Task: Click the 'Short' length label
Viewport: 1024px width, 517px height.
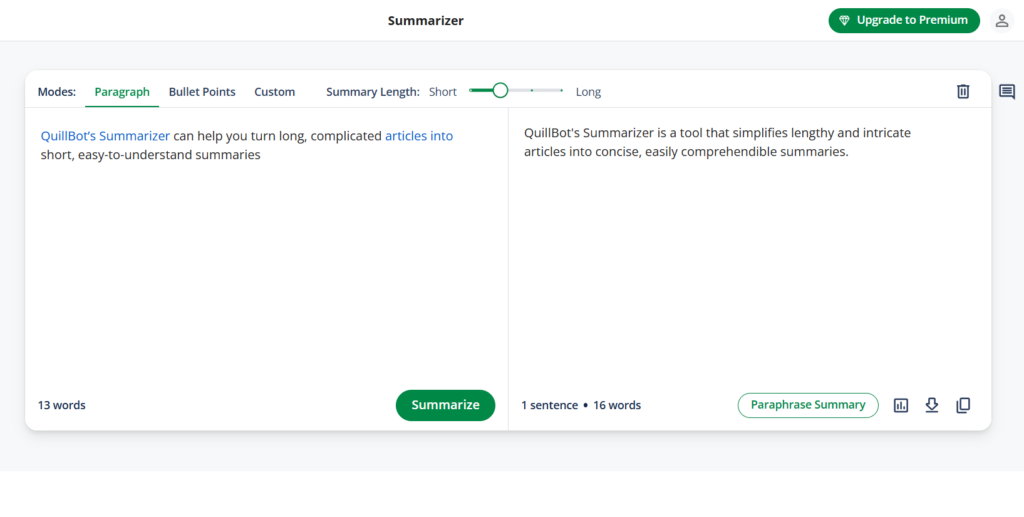Action: (x=443, y=92)
